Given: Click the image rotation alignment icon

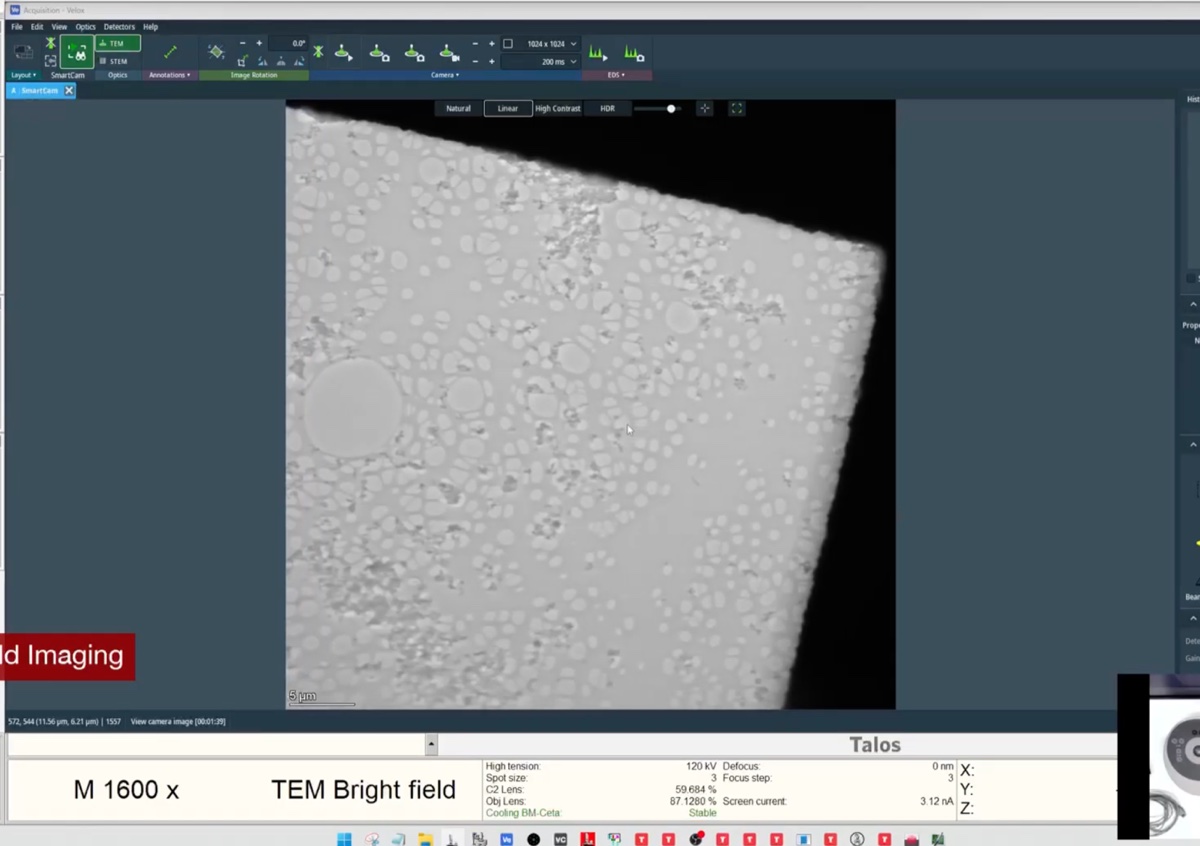Looking at the screenshot, I should pyautogui.click(x=216, y=52).
